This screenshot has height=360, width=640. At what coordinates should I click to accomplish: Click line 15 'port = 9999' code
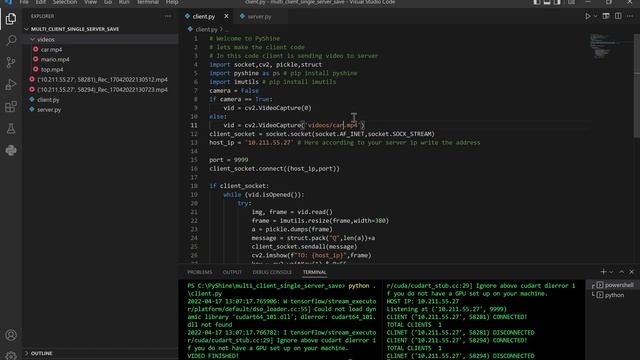click(229, 160)
